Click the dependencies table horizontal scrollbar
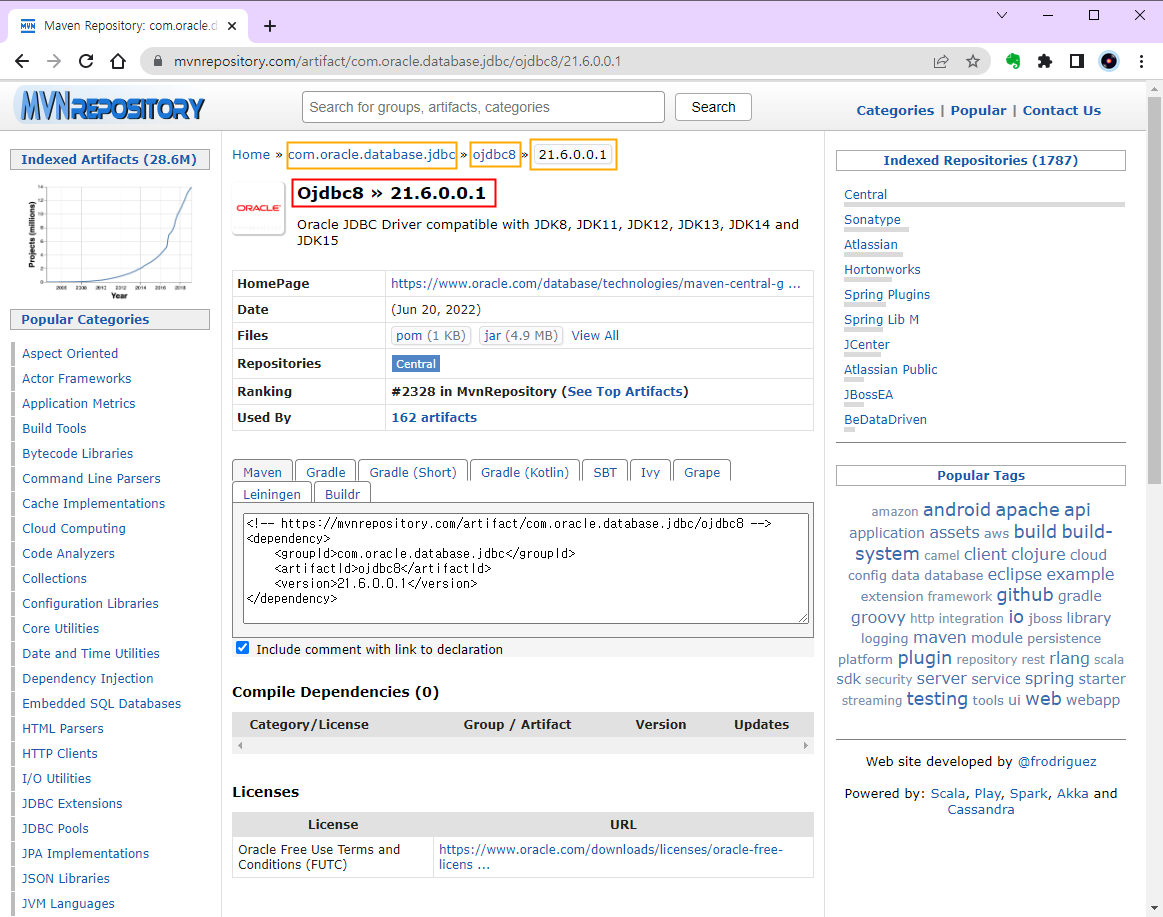 point(522,745)
